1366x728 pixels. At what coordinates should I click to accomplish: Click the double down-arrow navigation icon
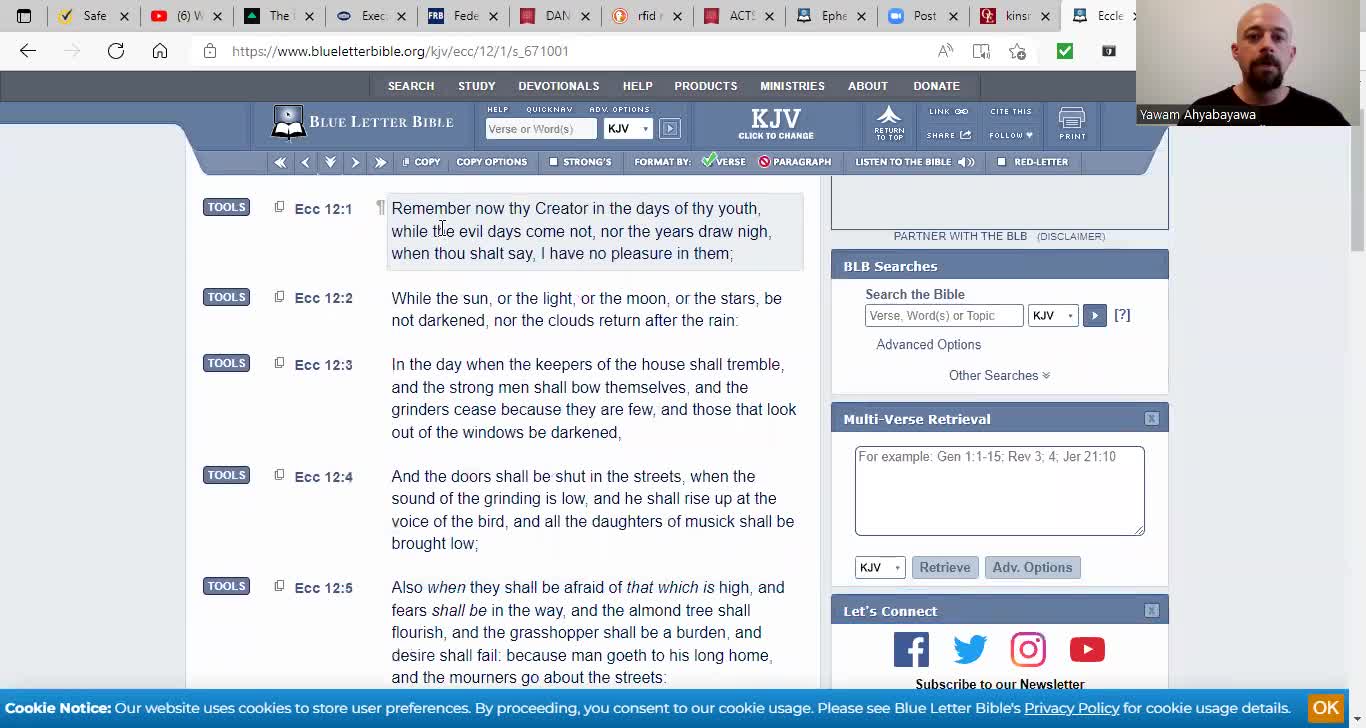[330, 162]
